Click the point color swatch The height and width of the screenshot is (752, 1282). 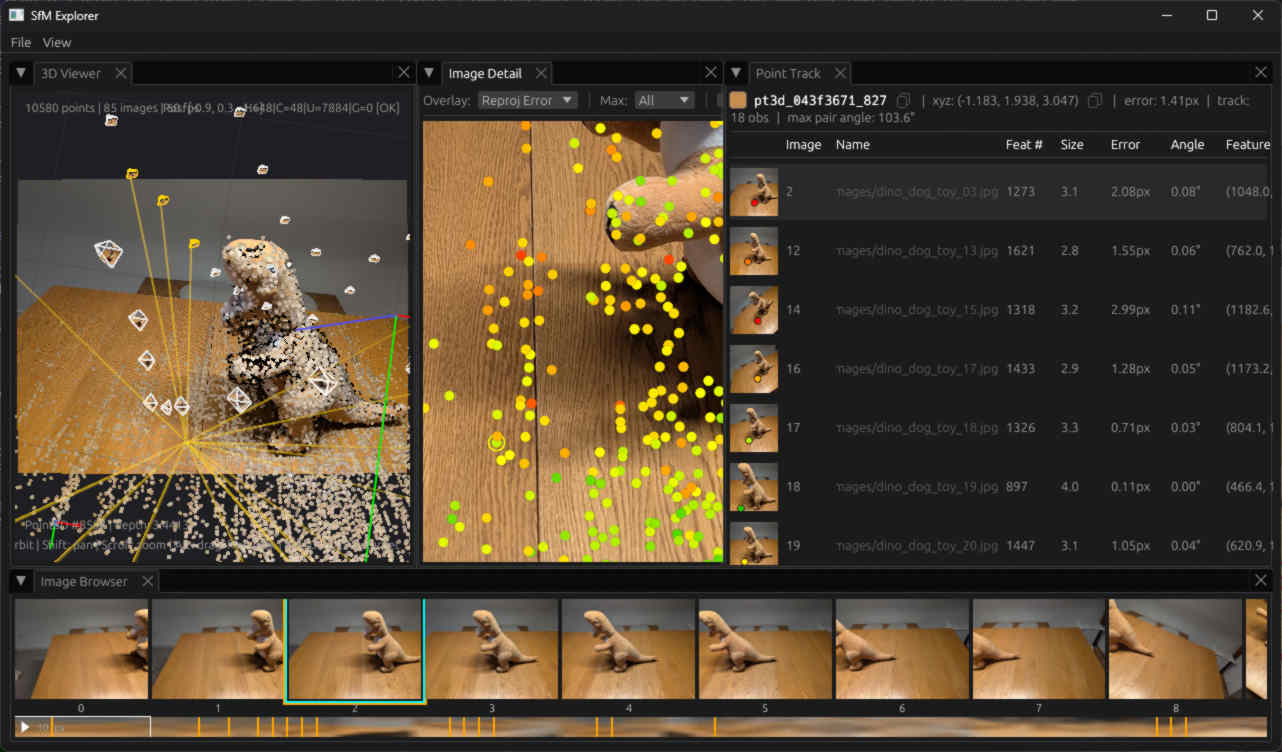click(x=739, y=100)
